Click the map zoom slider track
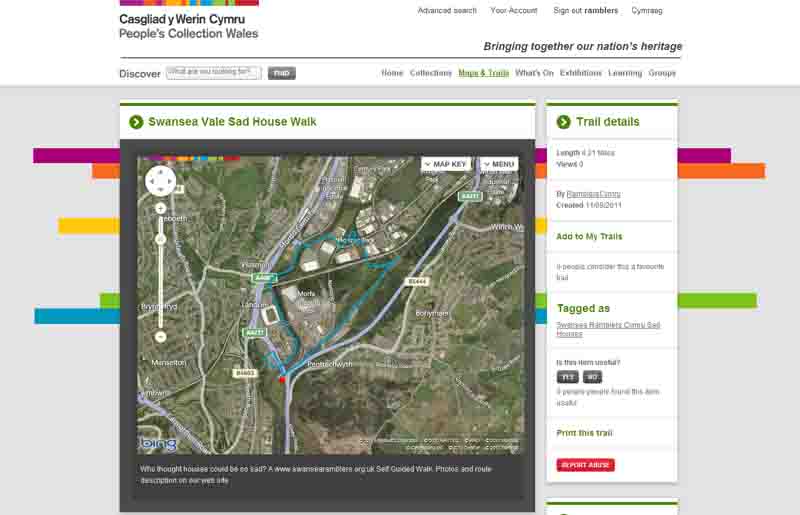 pyautogui.click(x=160, y=270)
